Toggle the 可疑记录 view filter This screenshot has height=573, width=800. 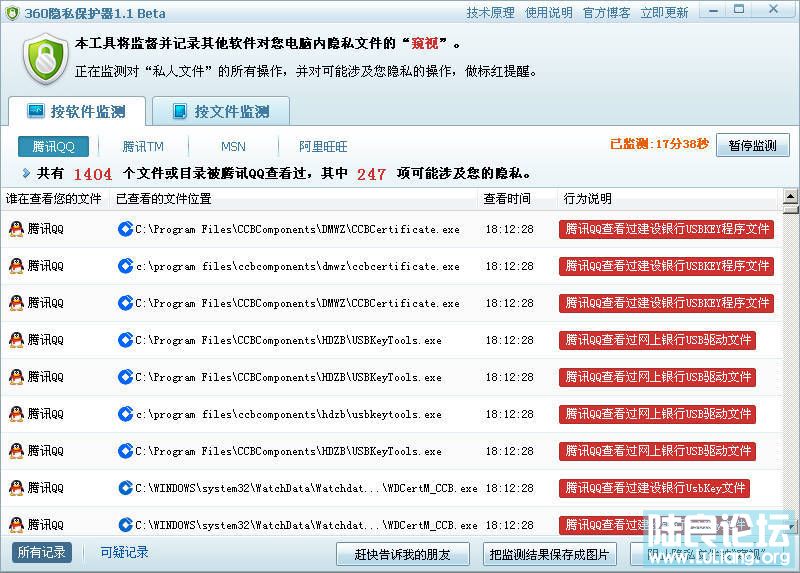click(x=124, y=552)
